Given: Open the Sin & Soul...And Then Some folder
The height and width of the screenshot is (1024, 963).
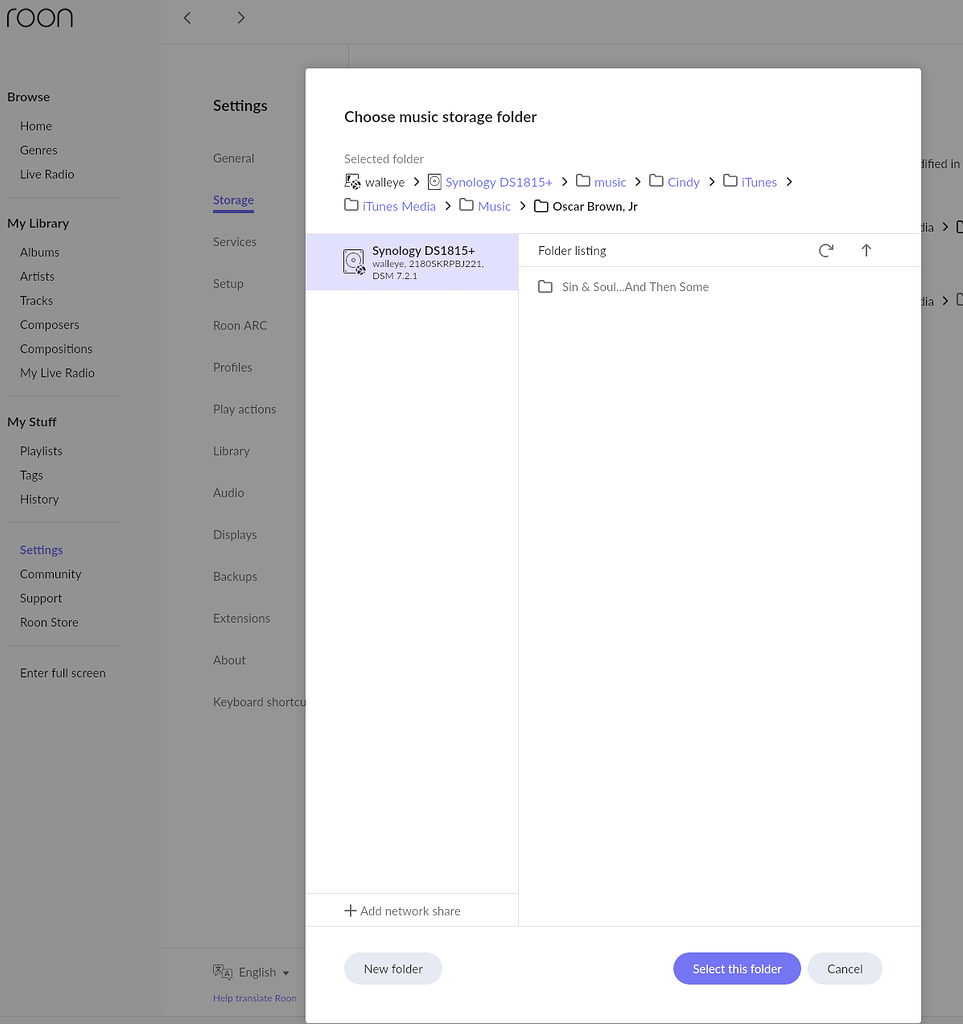Looking at the screenshot, I should pos(634,287).
